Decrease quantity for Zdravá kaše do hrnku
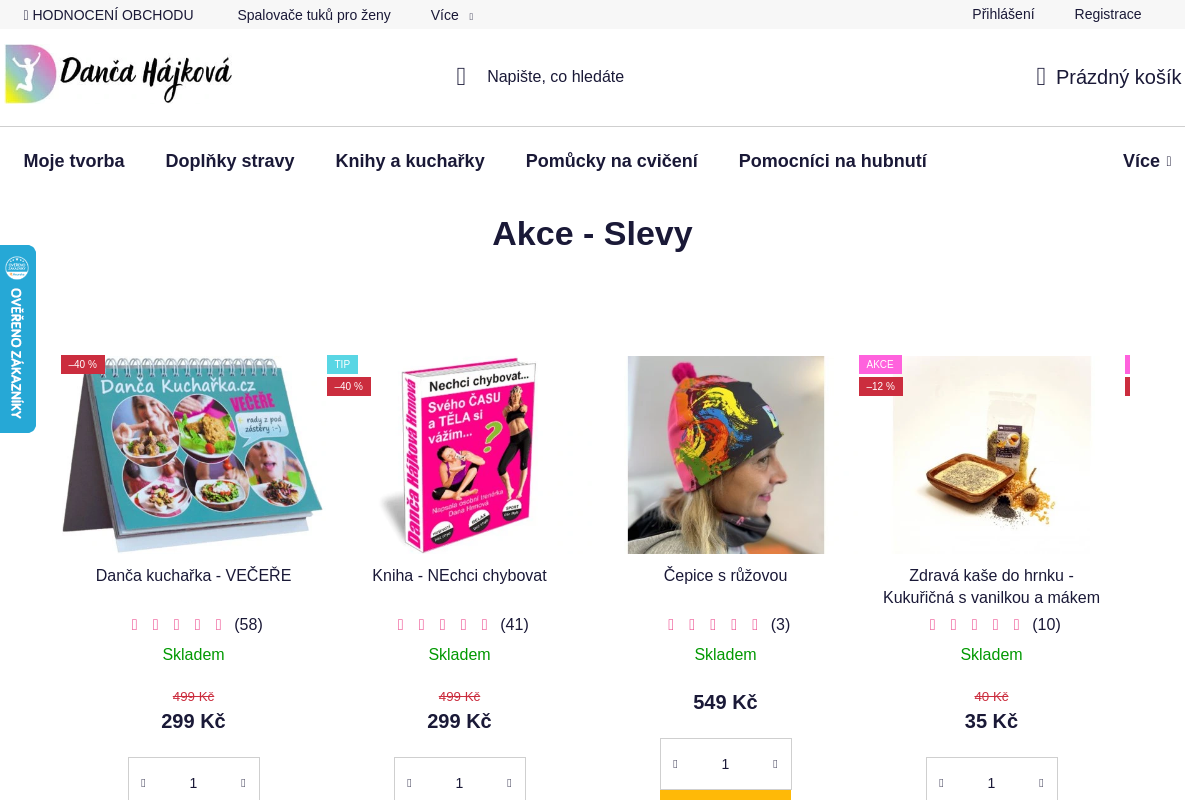 pos(941,783)
